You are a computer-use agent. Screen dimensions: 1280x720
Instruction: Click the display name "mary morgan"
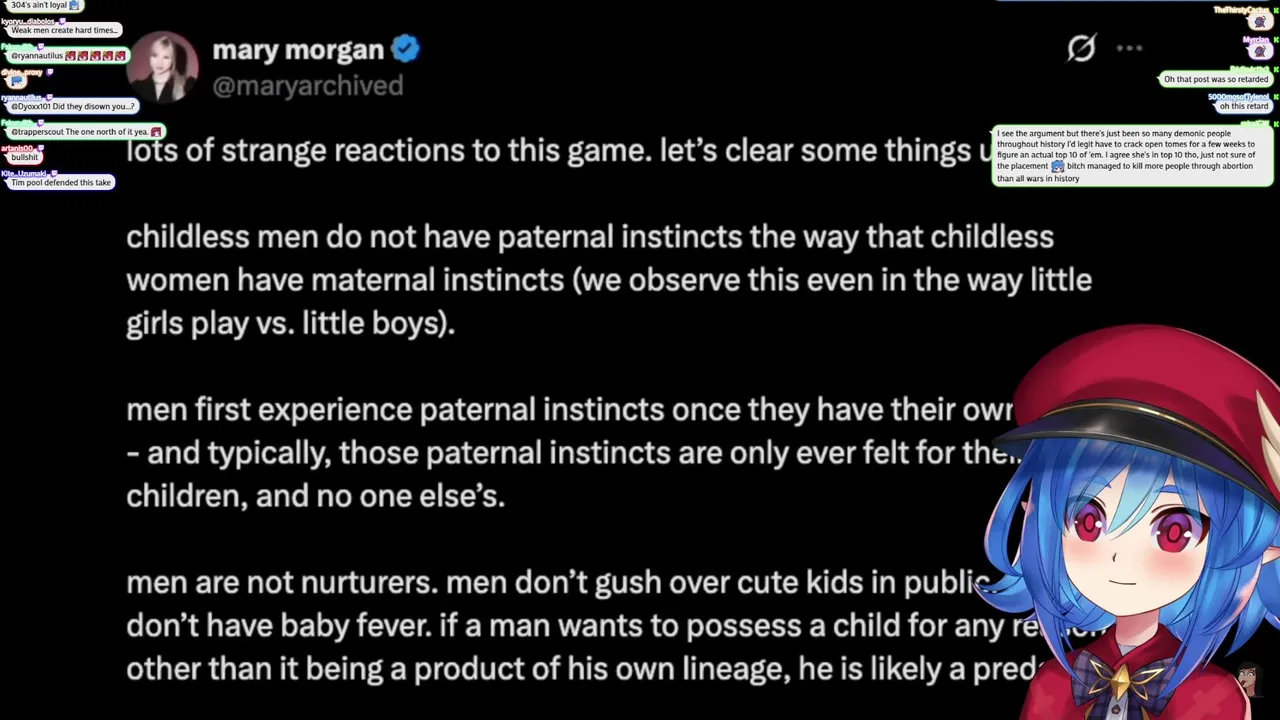(x=298, y=49)
